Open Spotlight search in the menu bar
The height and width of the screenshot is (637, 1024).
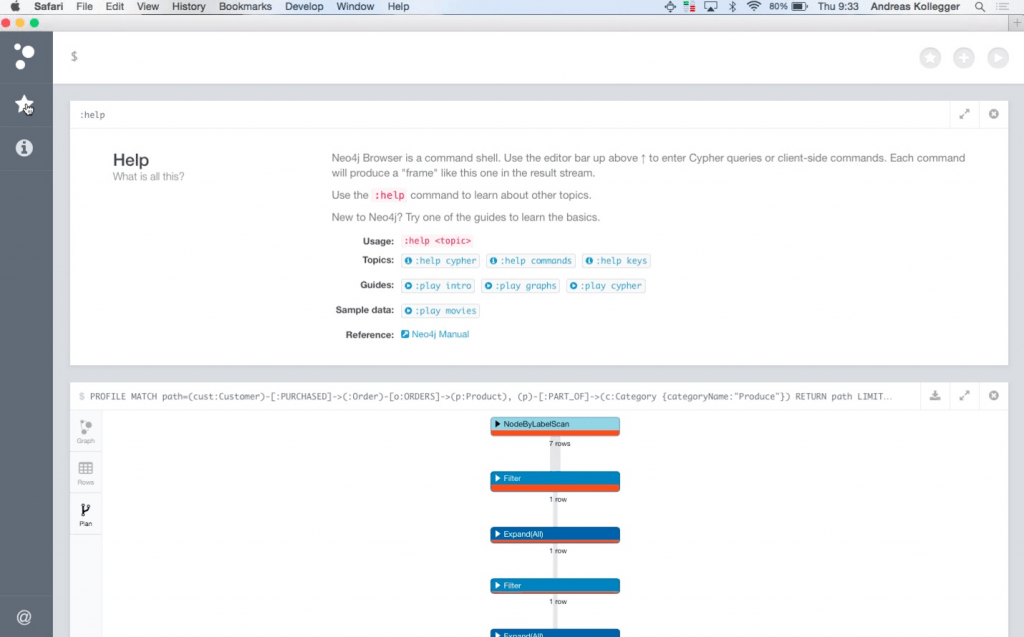(x=980, y=7)
